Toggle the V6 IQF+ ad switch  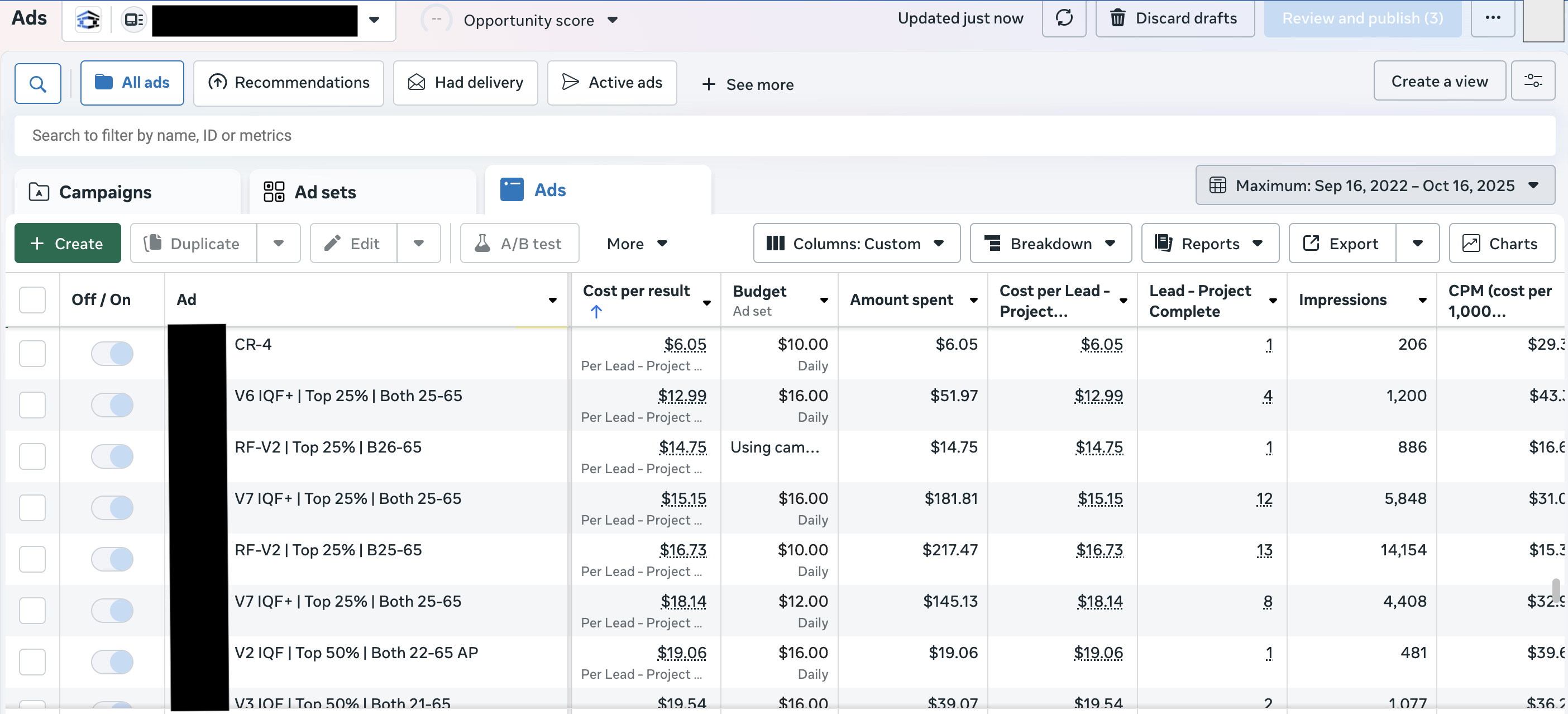pos(112,404)
